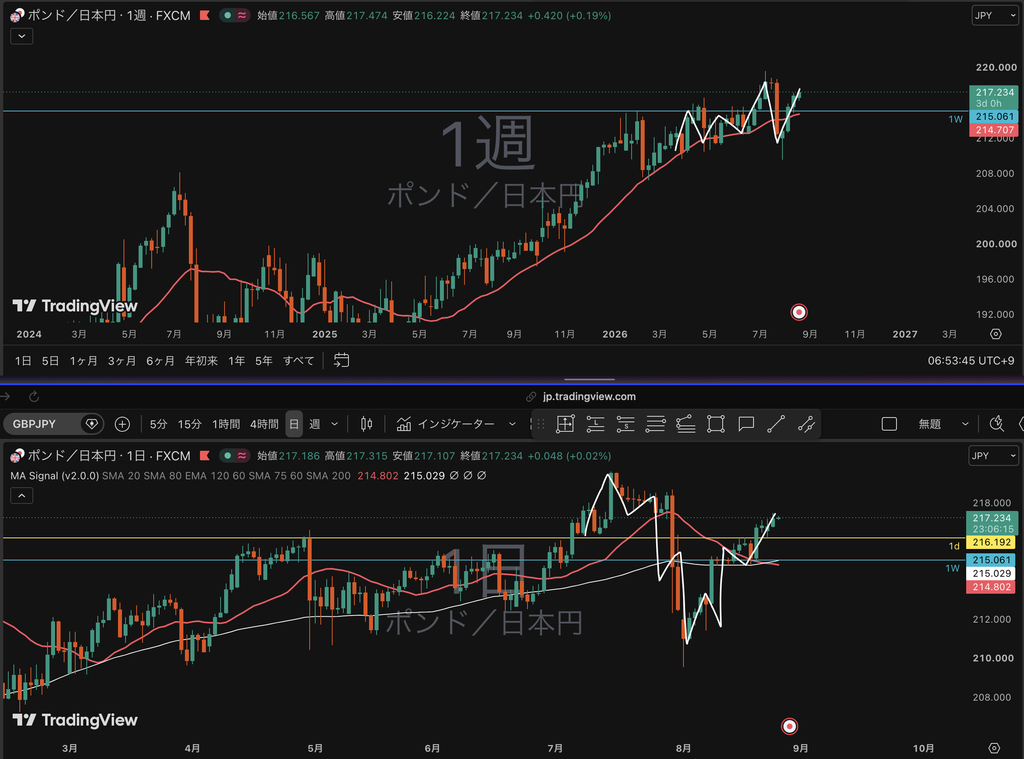Select the 1年 date range
The image size is (1024, 759).
236,361
